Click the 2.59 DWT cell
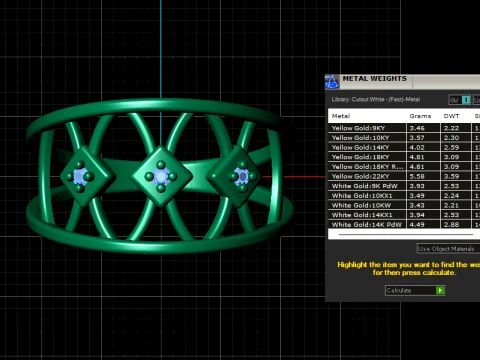The width and height of the screenshot is (480, 360). coord(456,147)
